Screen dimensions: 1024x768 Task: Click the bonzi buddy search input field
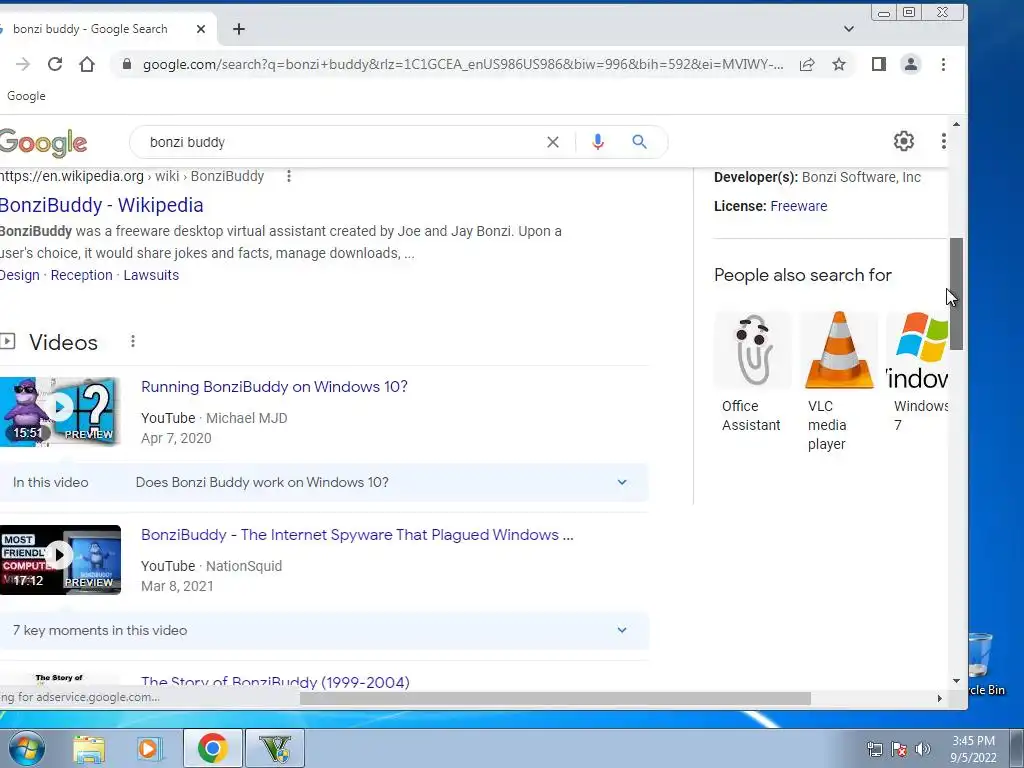pyautogui.click(x=340, y=142)
